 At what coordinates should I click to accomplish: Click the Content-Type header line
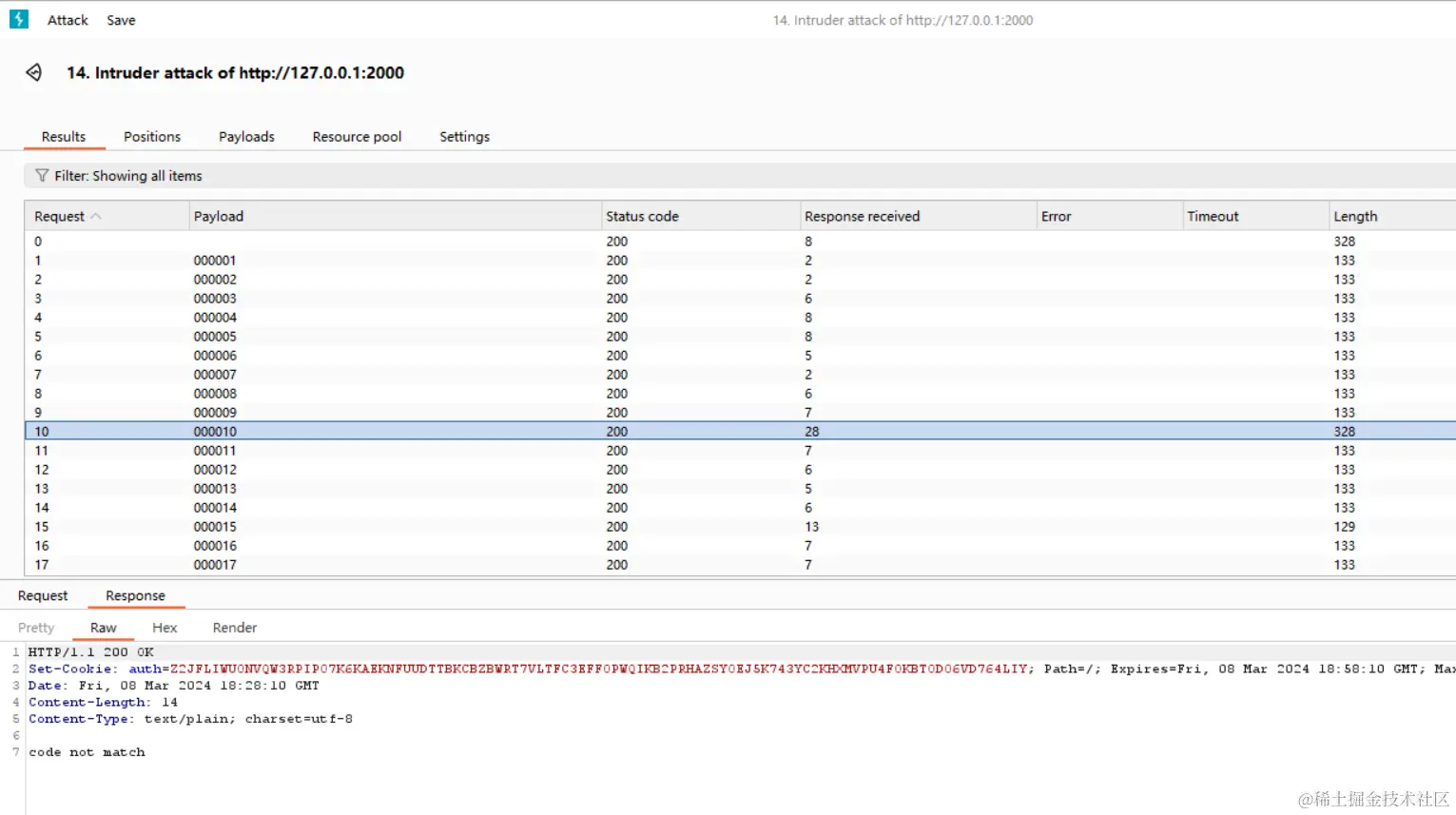[190, 719]
